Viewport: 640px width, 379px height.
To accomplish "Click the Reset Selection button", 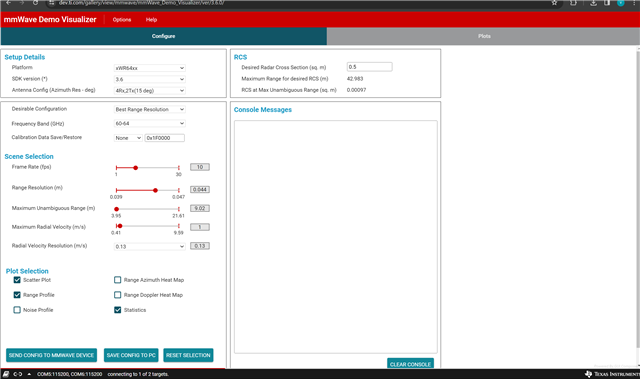I will 188,355.
